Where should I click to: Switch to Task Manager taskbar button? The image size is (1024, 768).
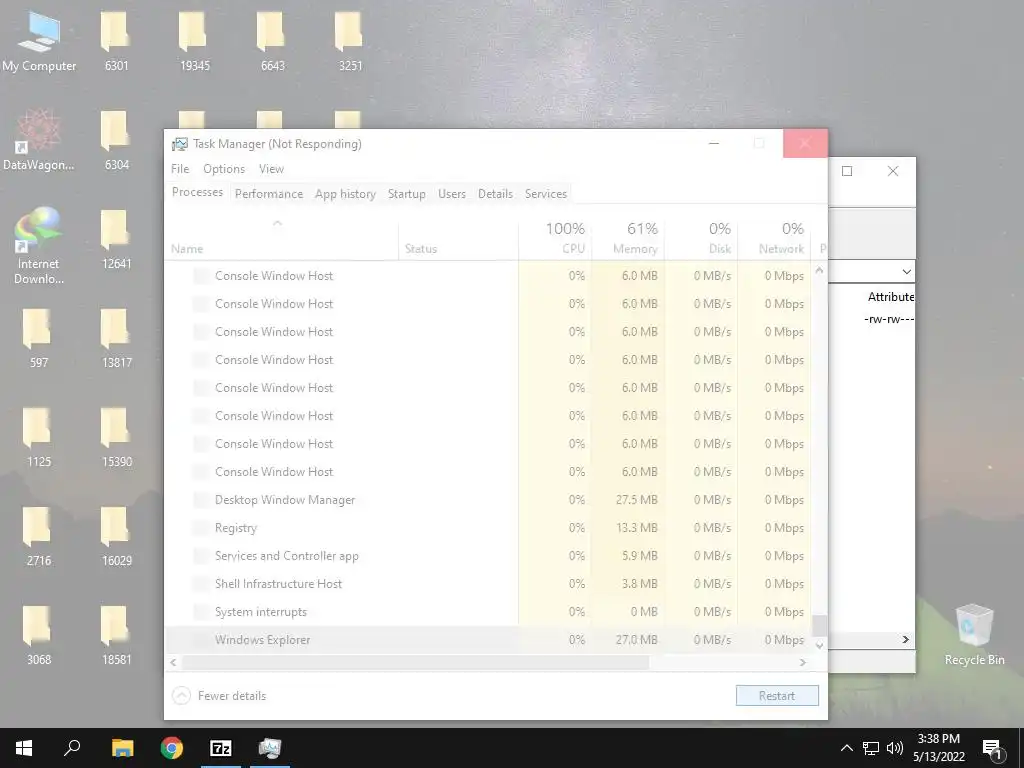[x=270, y=748]
